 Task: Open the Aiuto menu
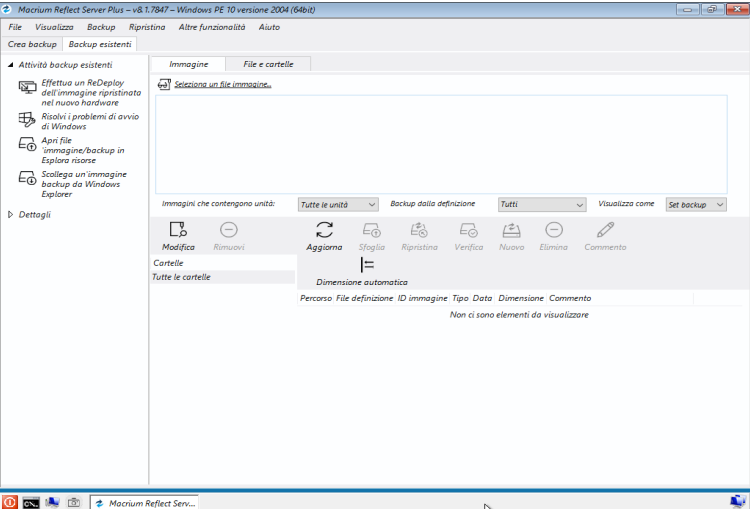[x=269, y=27]
